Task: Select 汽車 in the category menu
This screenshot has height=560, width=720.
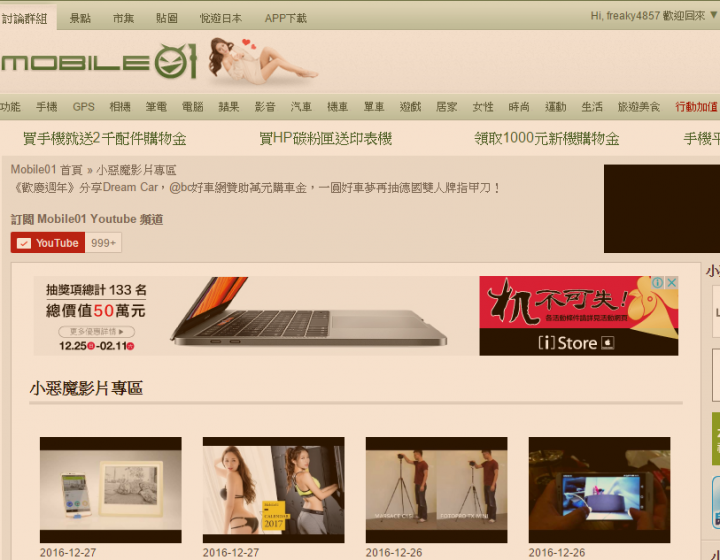Action: coord(301,107)
